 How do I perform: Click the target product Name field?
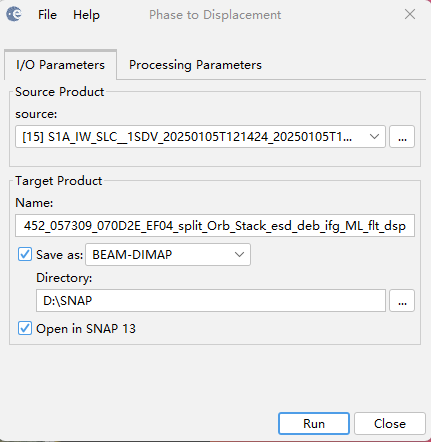(x=215, y=226)
